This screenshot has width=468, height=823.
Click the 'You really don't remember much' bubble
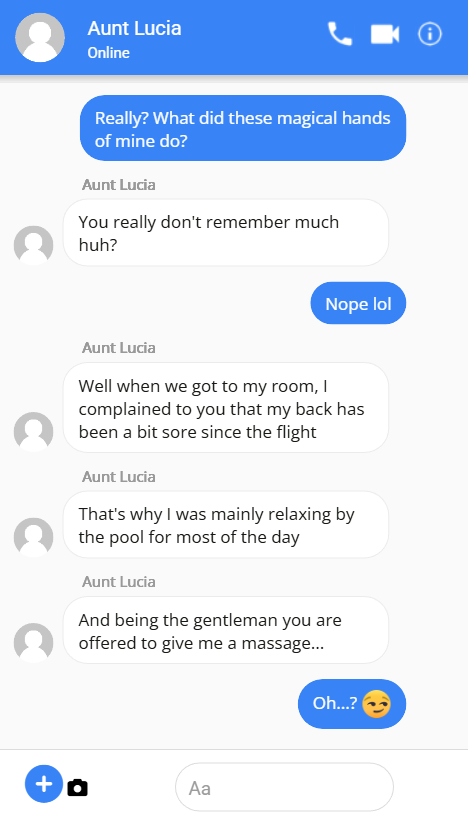(x=226, y=233)
